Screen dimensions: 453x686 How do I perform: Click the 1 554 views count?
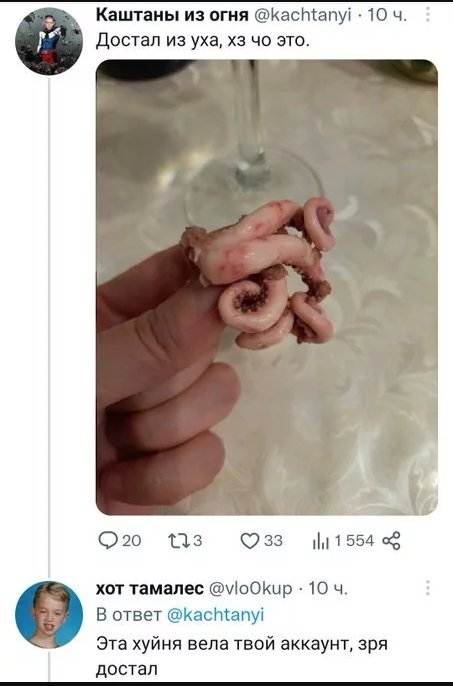[x=354, y=541]
